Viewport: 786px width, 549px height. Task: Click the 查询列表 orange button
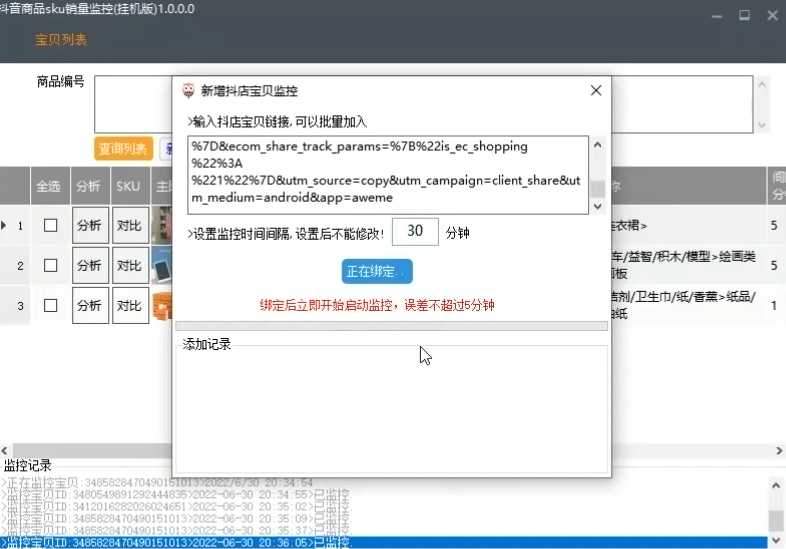123,148
